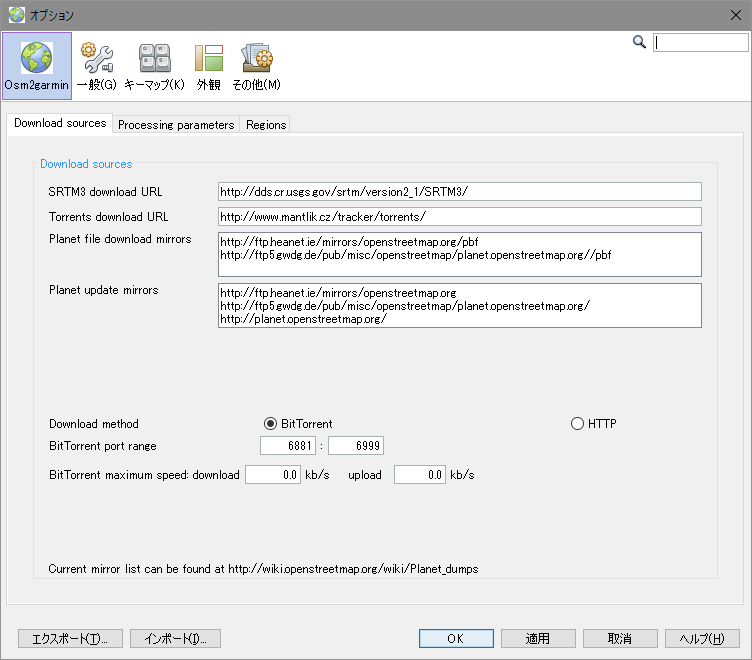
Task: Focus the Torrents download URL field
Action: click(459, 216)
